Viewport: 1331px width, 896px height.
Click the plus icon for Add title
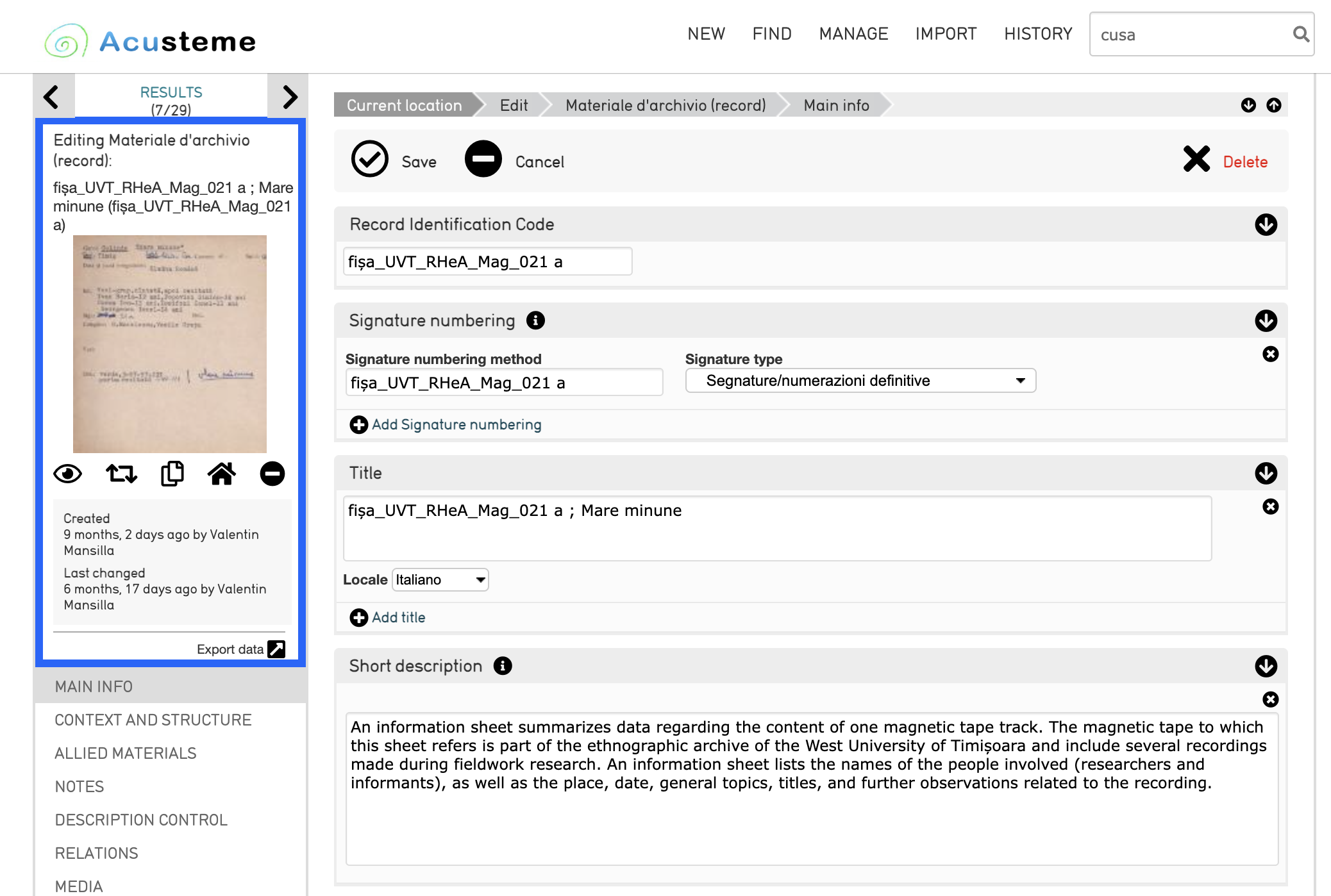click(359, 617)
